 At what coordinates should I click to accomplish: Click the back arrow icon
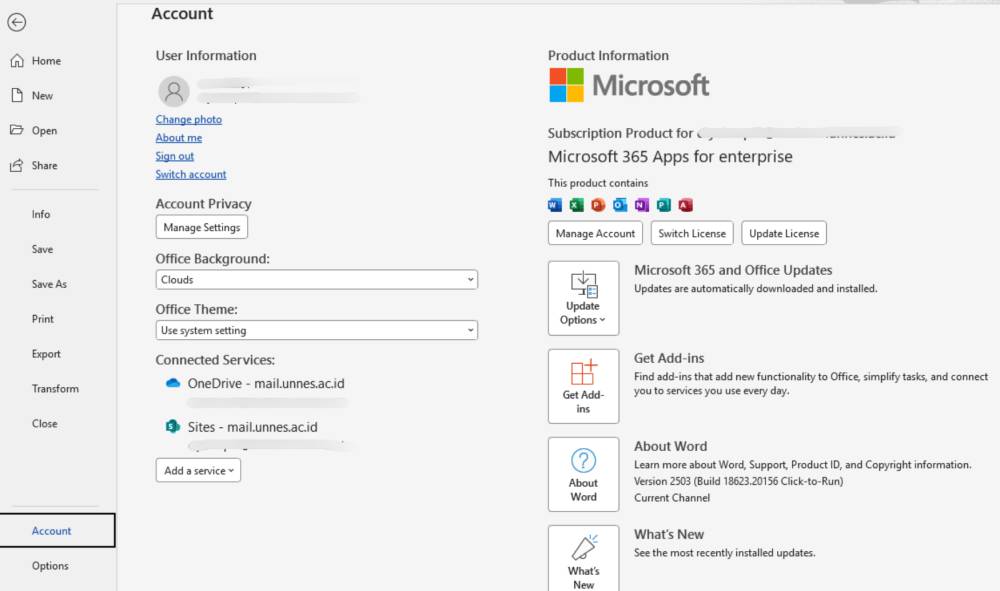pos(17,22)
